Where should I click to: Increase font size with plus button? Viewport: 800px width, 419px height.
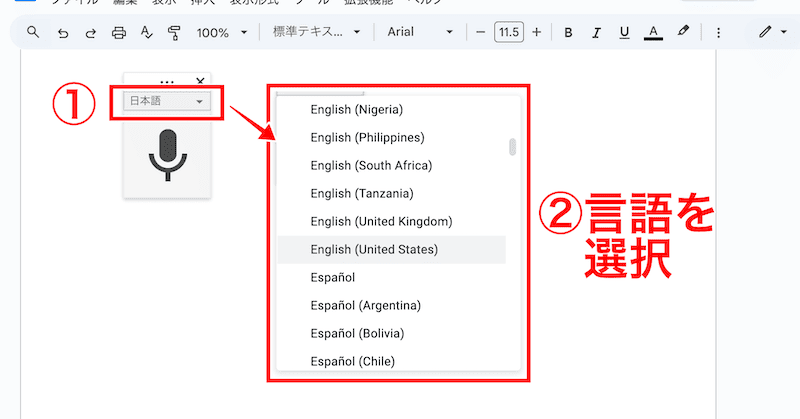coord(537,32)
